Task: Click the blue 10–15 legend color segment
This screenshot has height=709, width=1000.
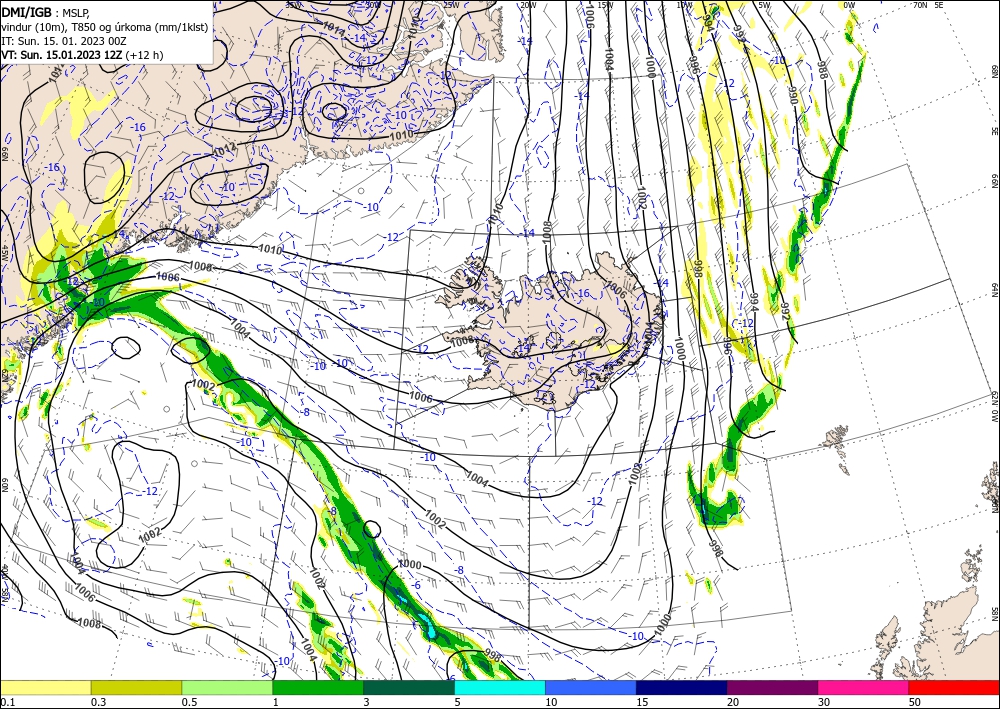Action: tap(591, 687)
